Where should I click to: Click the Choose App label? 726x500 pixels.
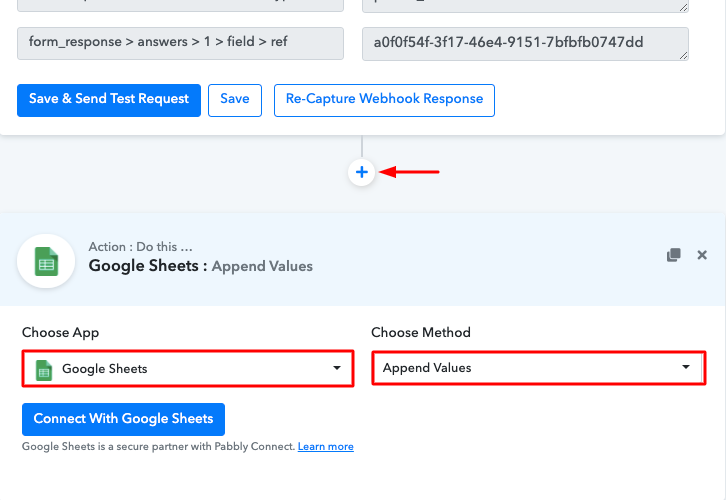(60, 332)
